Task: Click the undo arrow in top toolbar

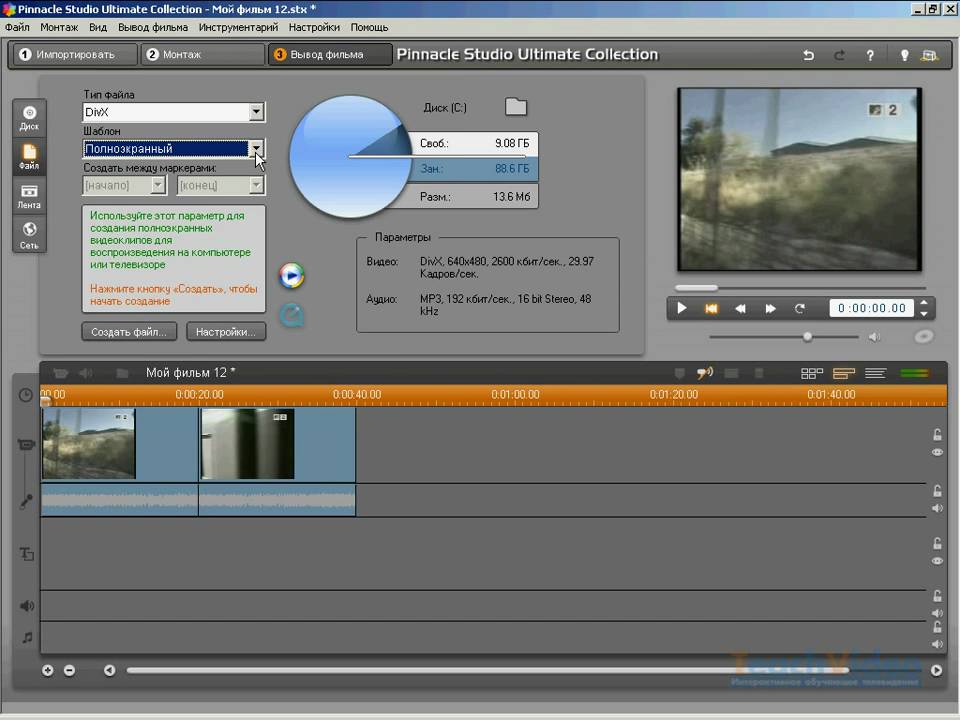Action: 809,55
